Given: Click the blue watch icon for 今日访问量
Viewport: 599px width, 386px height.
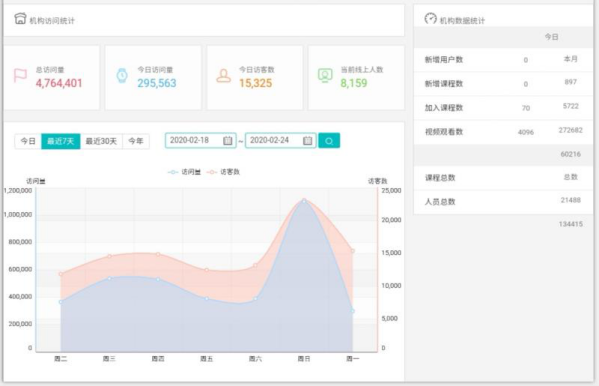Looking at the screenshot, I should point(122,75).
